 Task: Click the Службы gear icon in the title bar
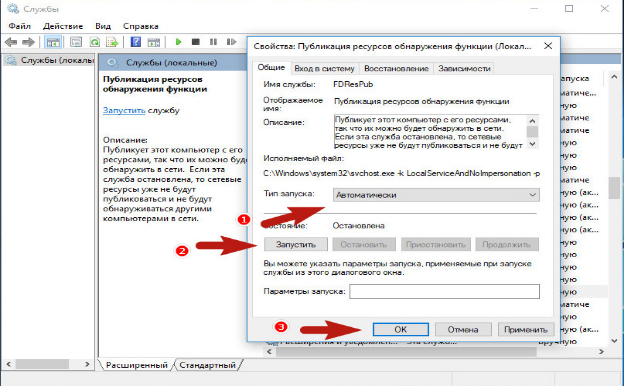(x=13, y=8)
